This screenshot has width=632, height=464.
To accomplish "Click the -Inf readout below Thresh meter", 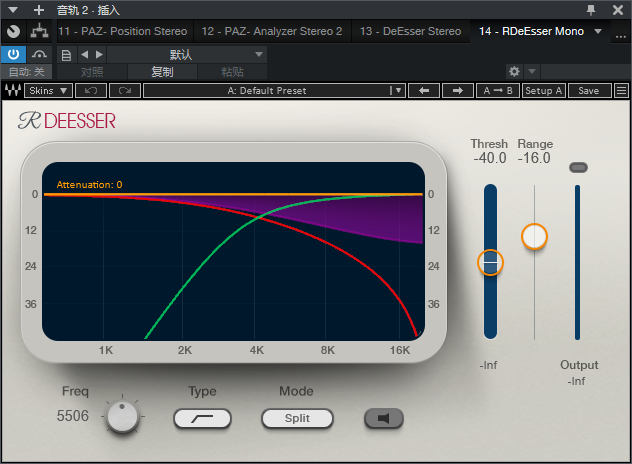I will pos(489,365).
